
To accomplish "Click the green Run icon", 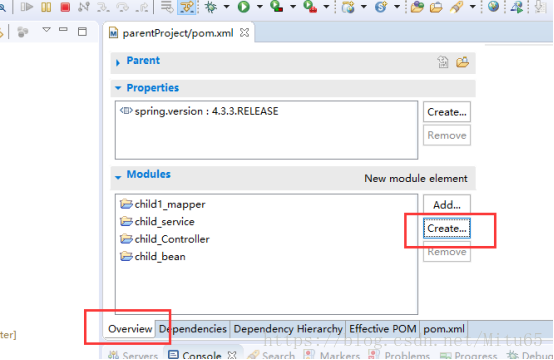I will point(243,7).
